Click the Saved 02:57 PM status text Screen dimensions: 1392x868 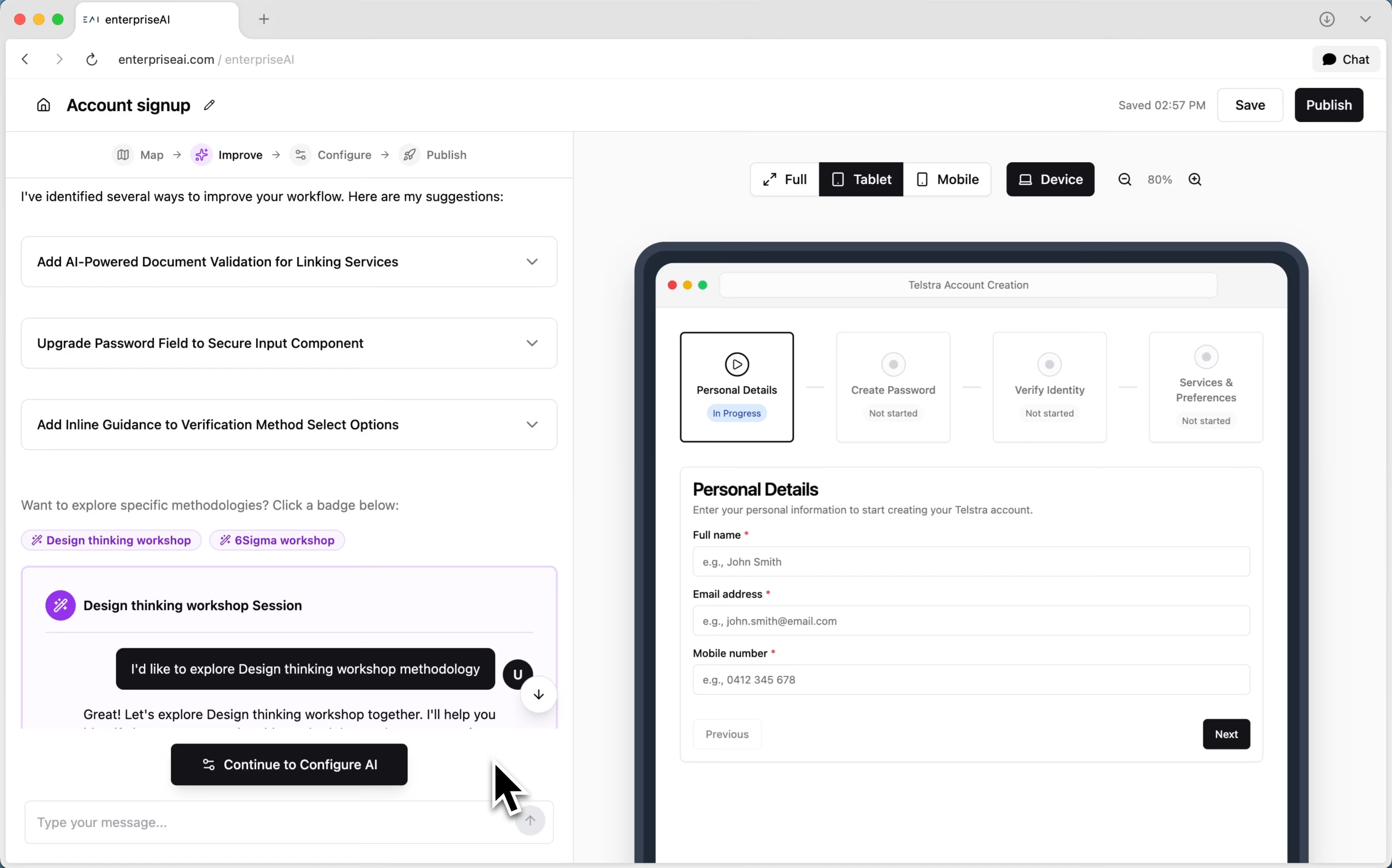1162,105
